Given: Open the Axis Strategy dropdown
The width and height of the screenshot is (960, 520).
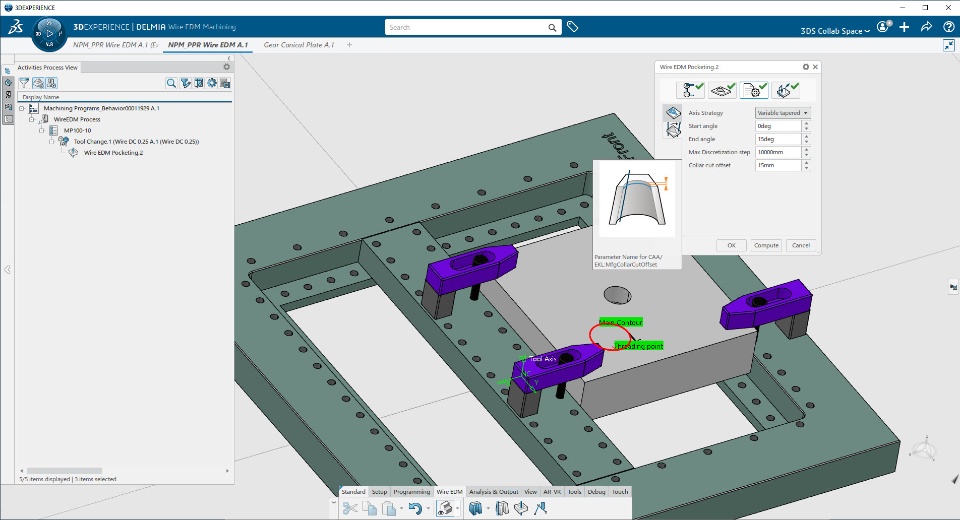Looking at the screenshot, I should [x=782, y=113].
